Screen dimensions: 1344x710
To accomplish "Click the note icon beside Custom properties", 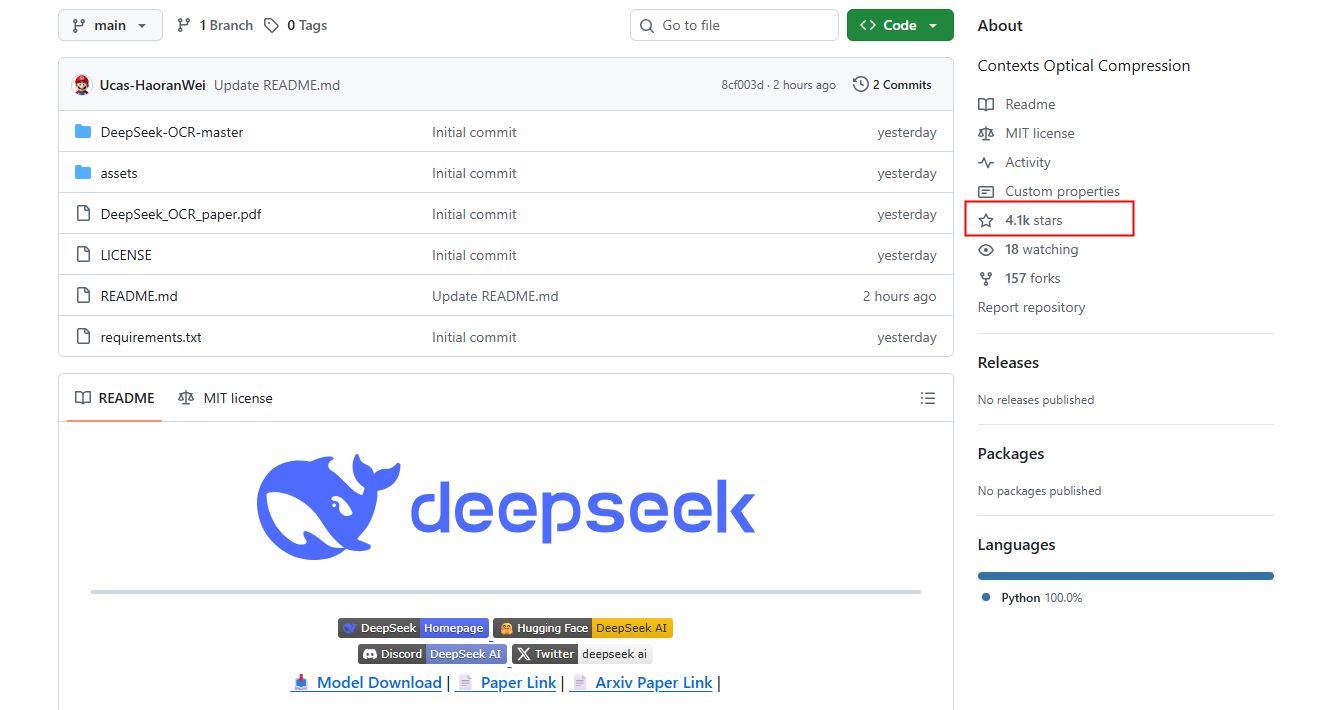I will coord(986,191).
